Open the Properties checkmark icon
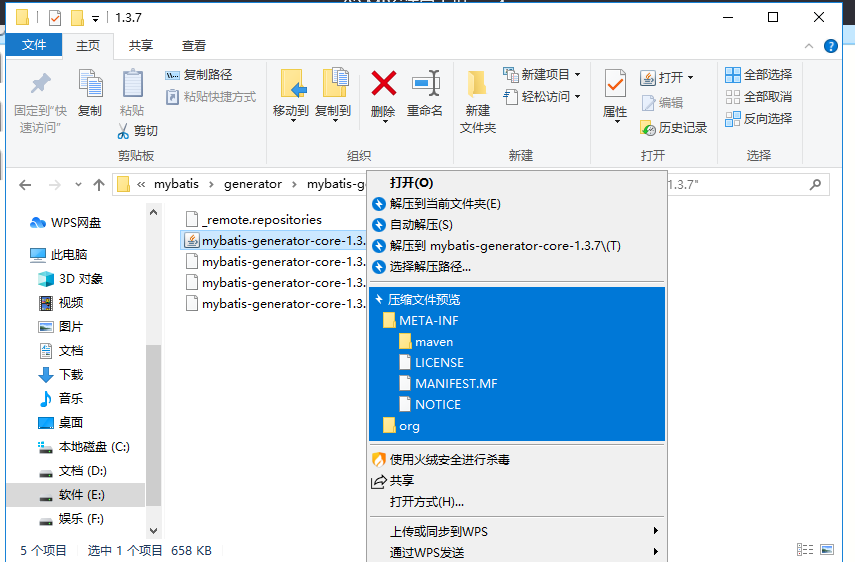 click(615, 85)
